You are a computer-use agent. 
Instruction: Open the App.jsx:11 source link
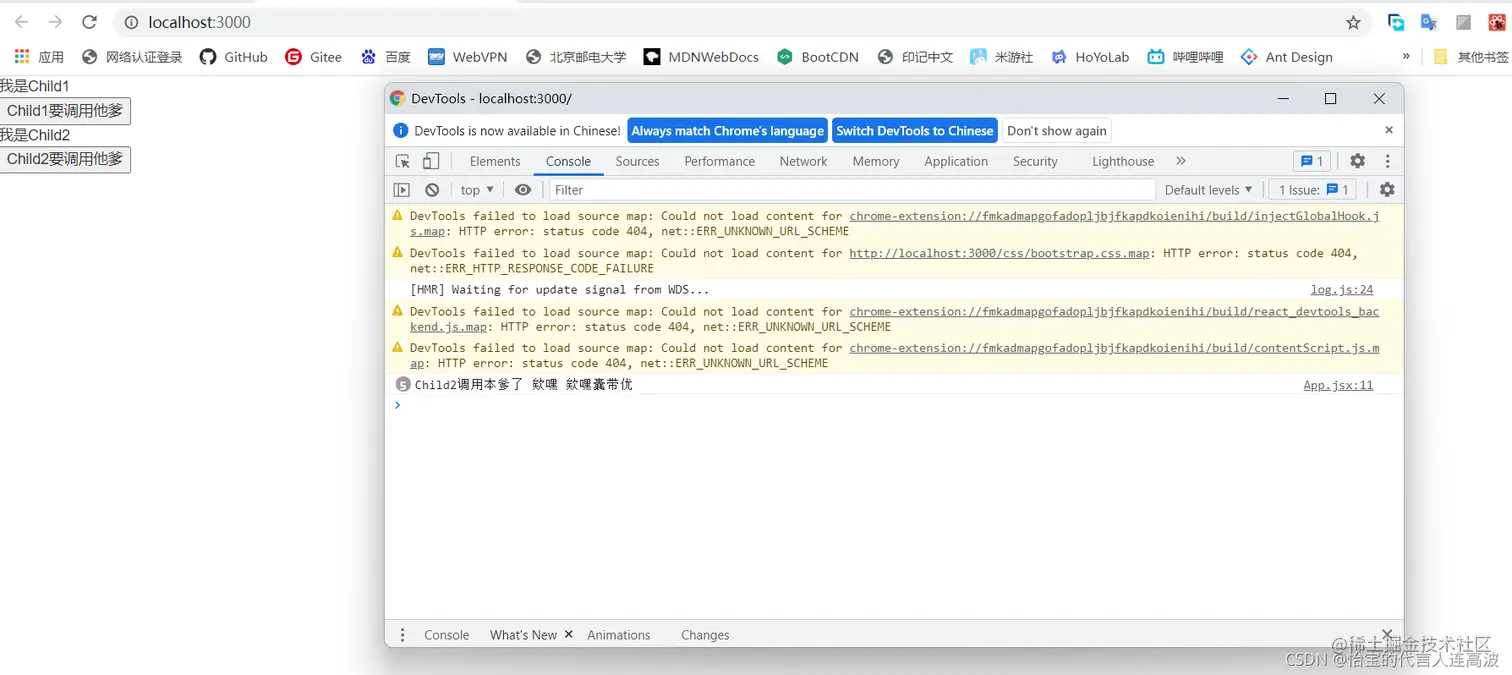click(1338, 385)
